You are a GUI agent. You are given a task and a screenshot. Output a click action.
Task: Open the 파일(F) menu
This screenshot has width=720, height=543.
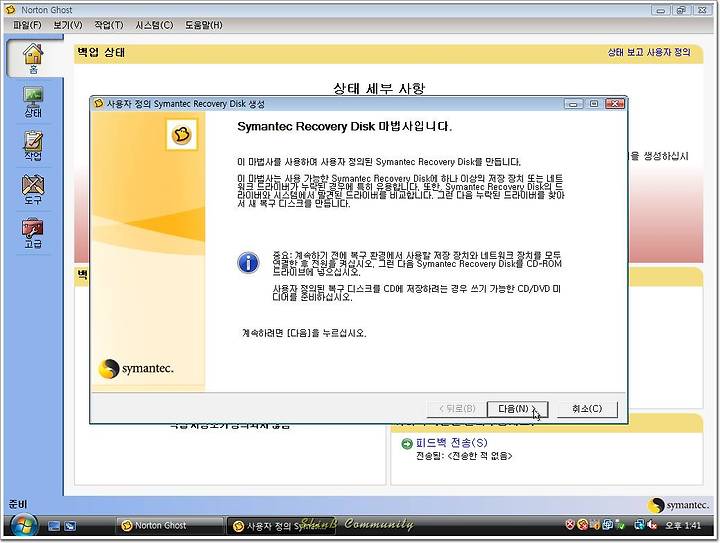click(x=27, y=25)
